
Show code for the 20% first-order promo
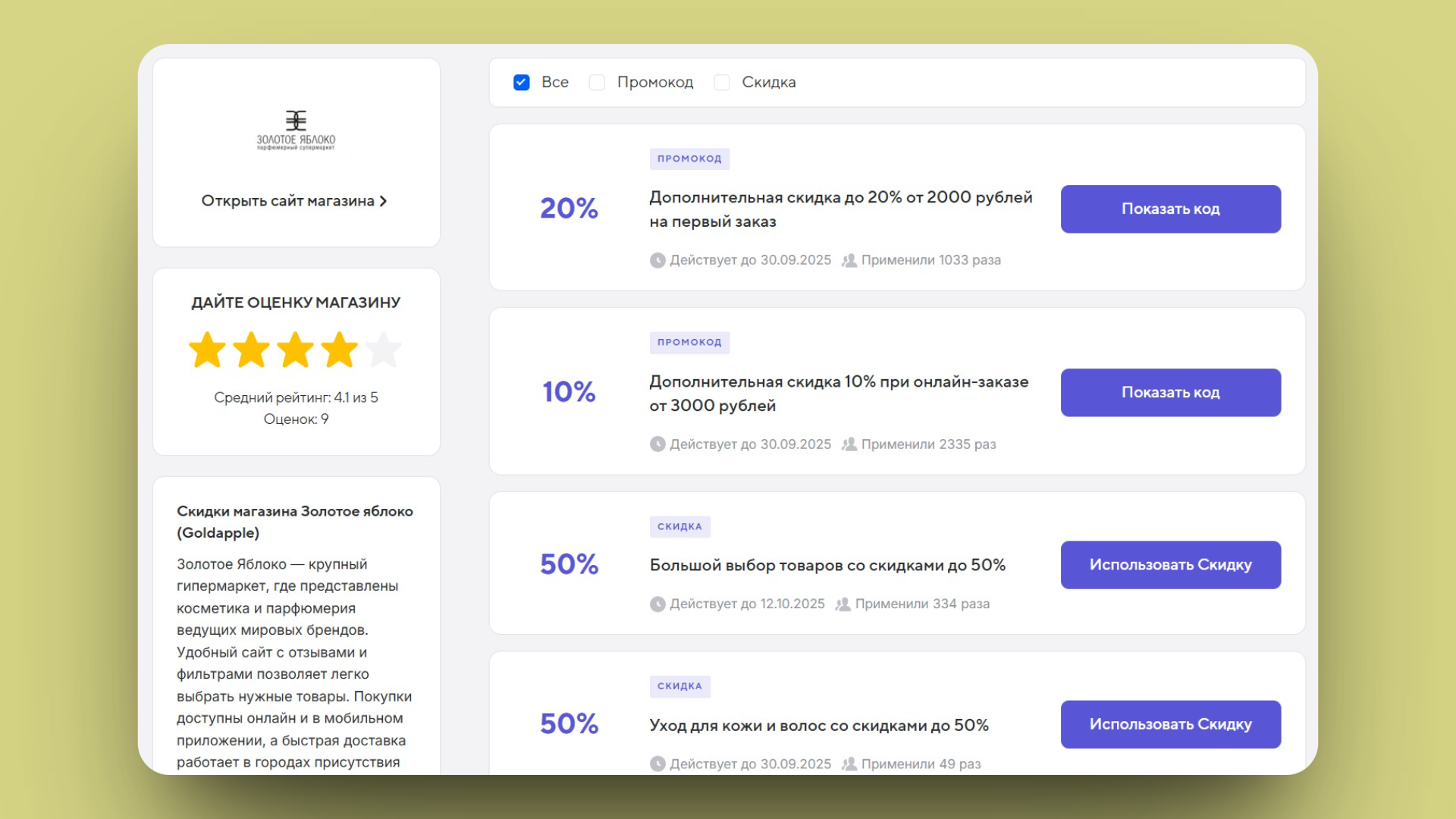pyautogui.click(x=1171, y=209)
